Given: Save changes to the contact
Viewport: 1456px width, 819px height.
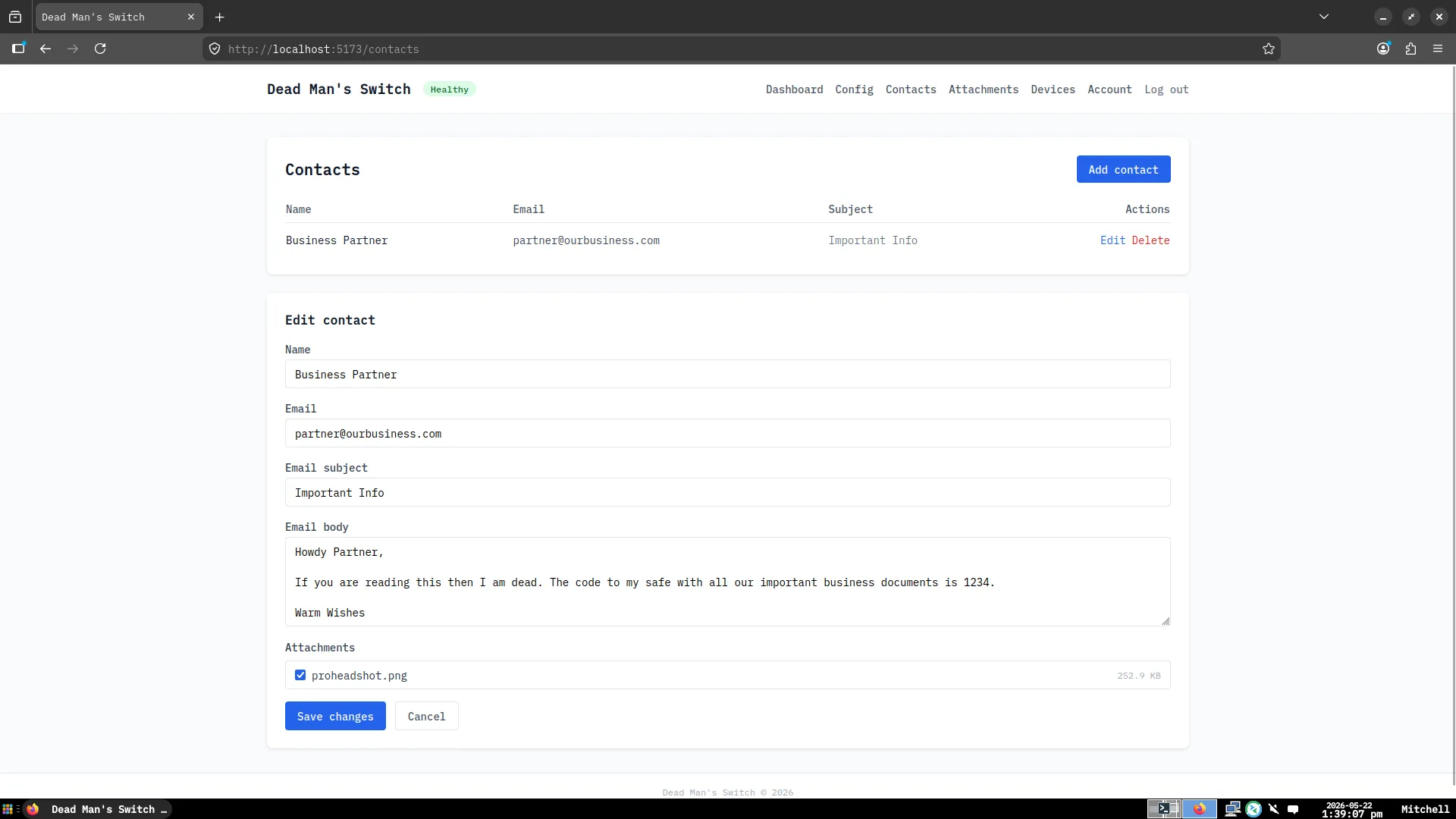Looking at the screenshot, I should 335,716.
